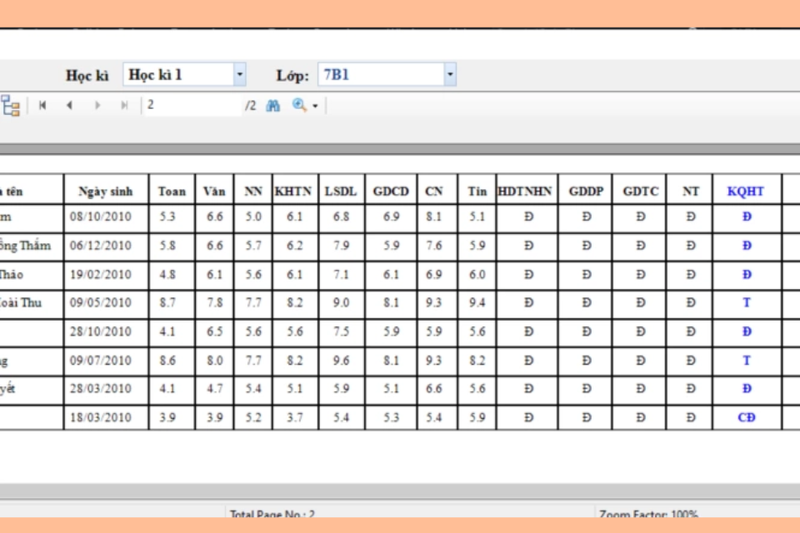Screen dimensions: 800x533
Task: Select birth date 06/12/2010
Action: click(x=101, y=246)
